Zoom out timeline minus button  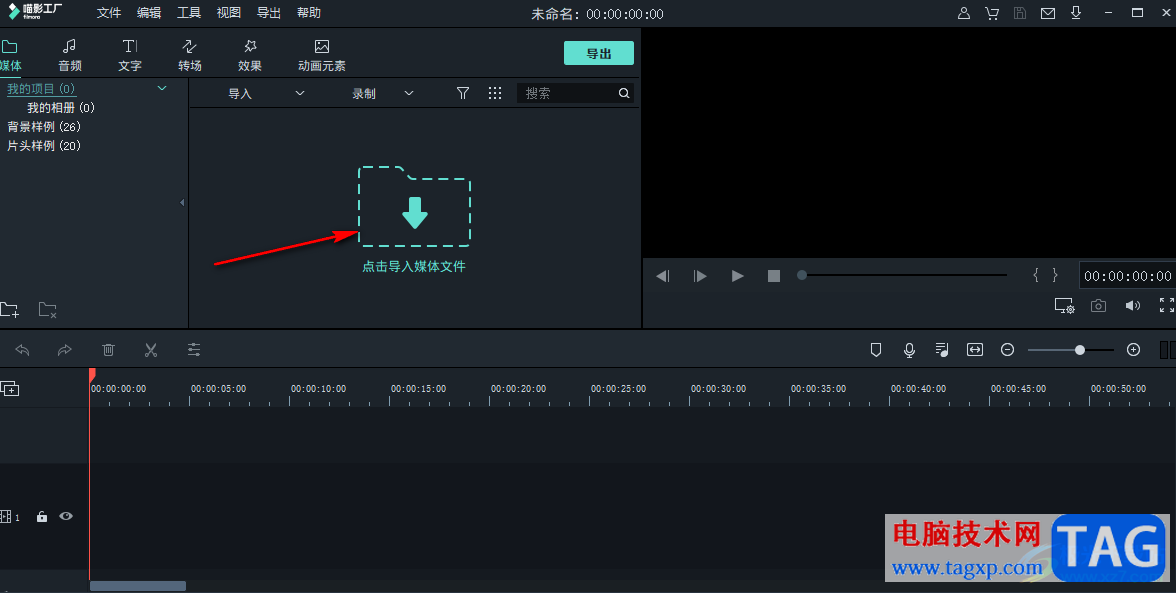pos(1007,349)
